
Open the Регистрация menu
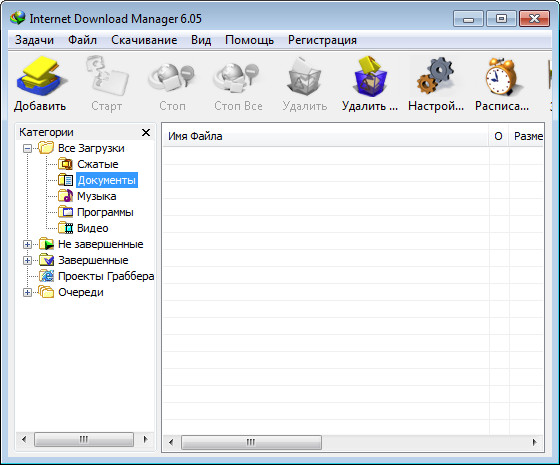point(322,40)
